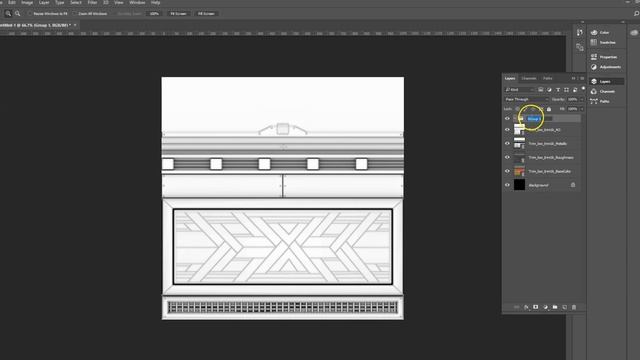Open the Adjustments panel icon
Screen dimensions: 640x360
click(x=594, y=67)
